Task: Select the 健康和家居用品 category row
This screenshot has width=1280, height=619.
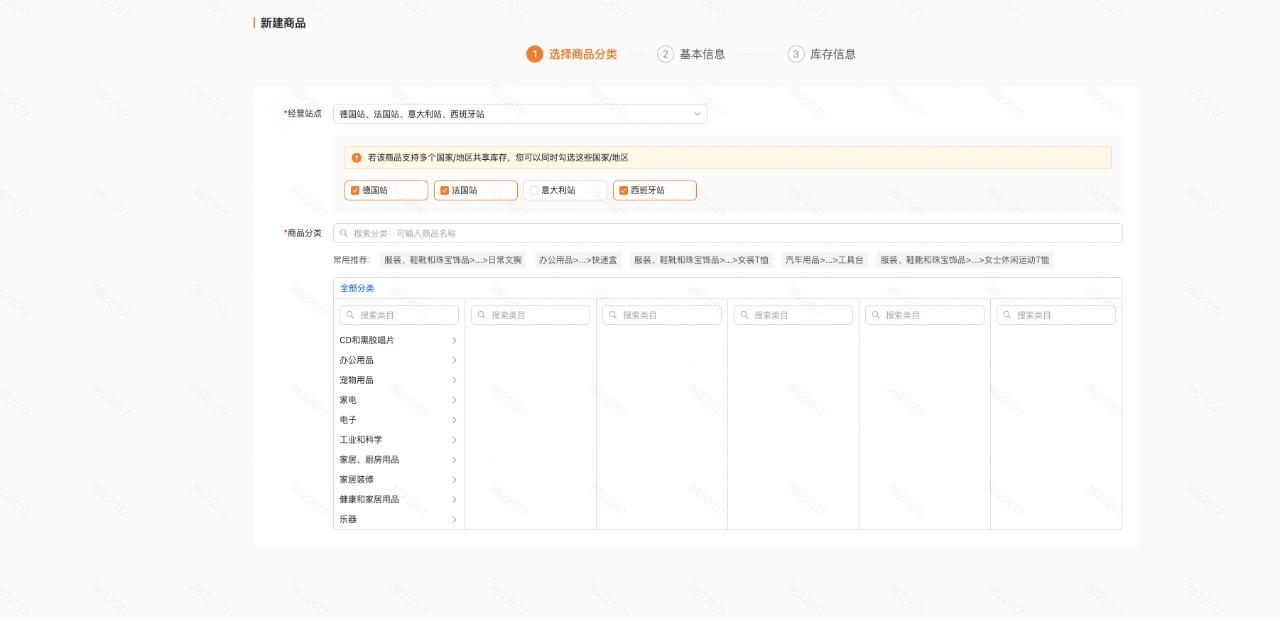Action: [399, 499]
